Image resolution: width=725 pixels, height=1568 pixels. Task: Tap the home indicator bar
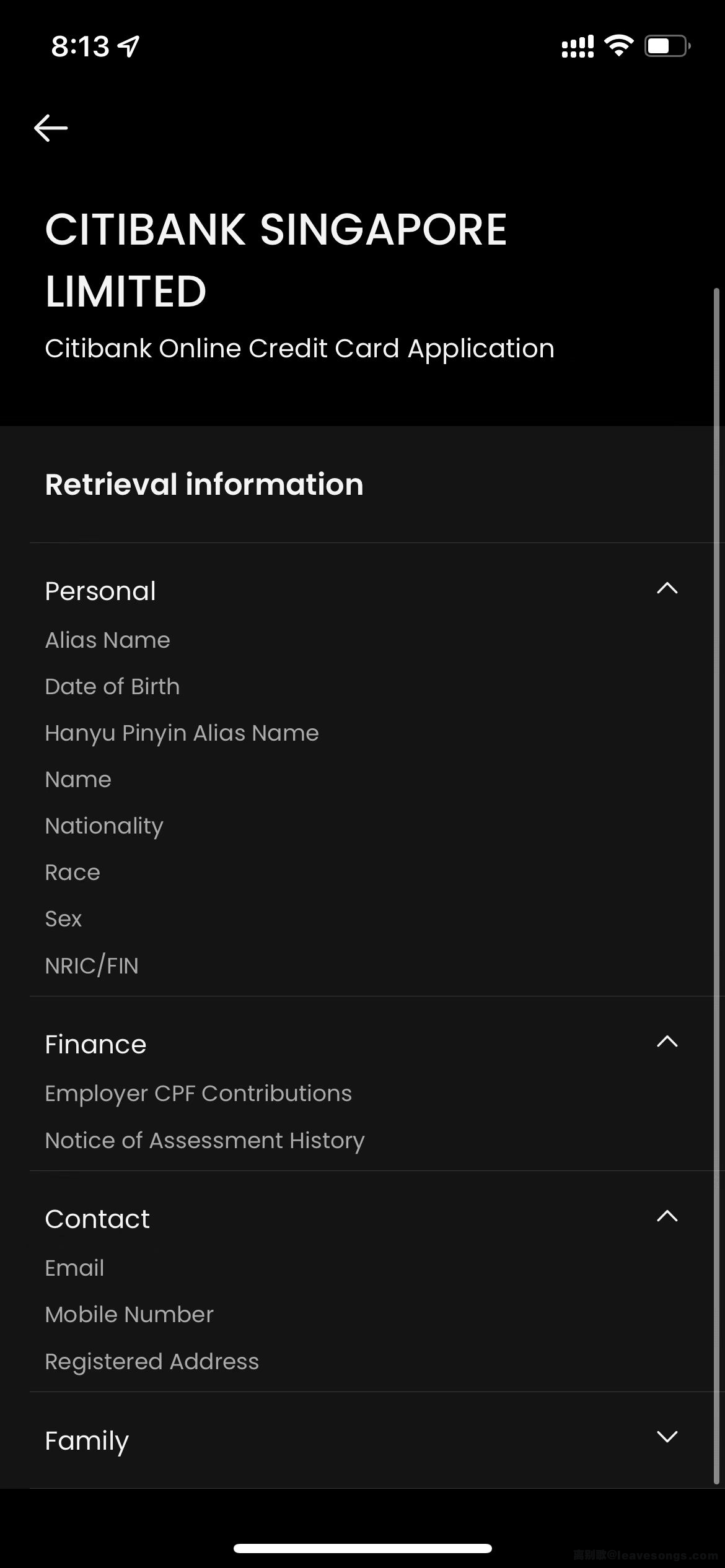click(x=362, y=1548)
